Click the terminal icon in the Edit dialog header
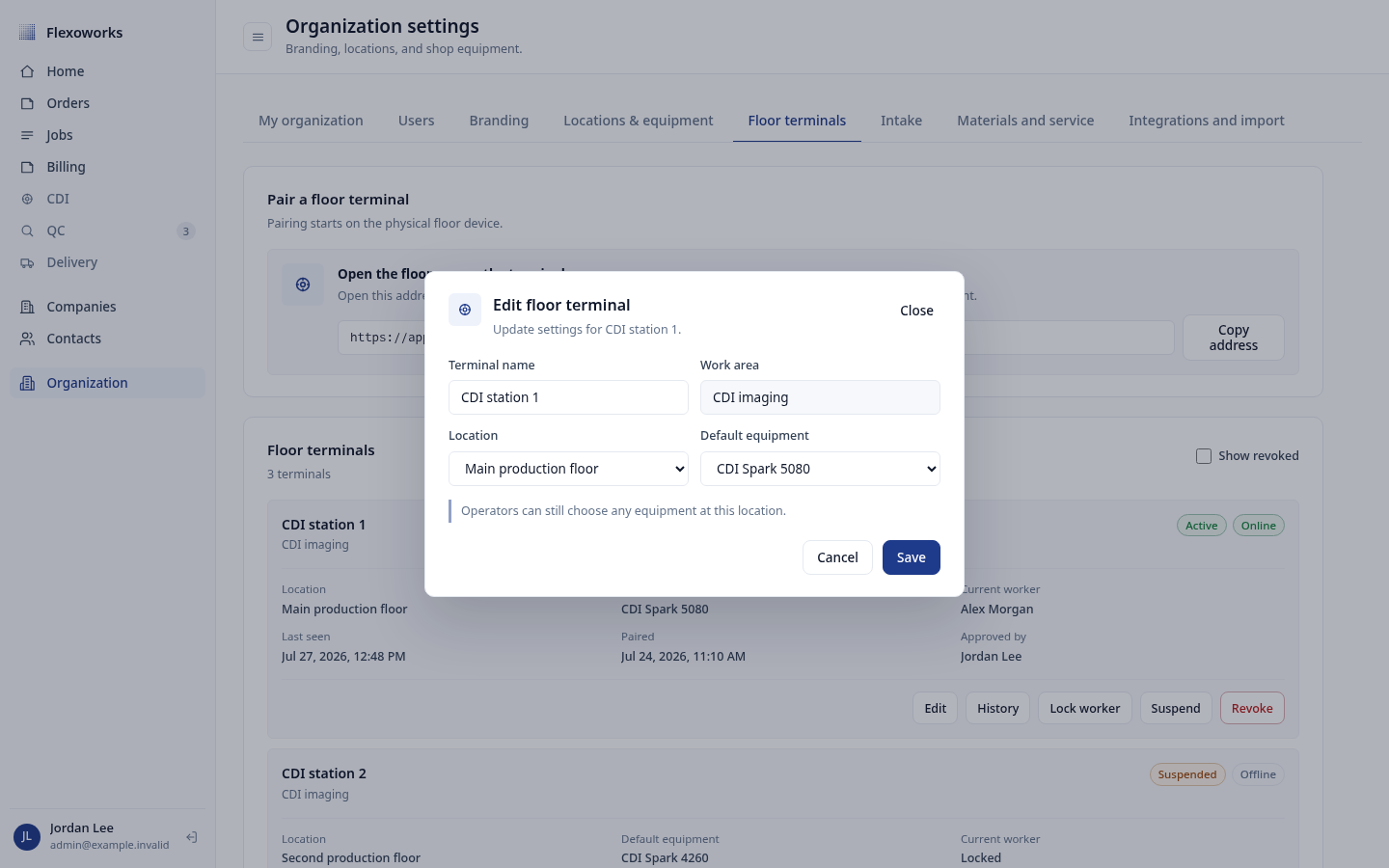This screenshot has width=1389, height=868. pyautogui.click(x=465, y=310)
